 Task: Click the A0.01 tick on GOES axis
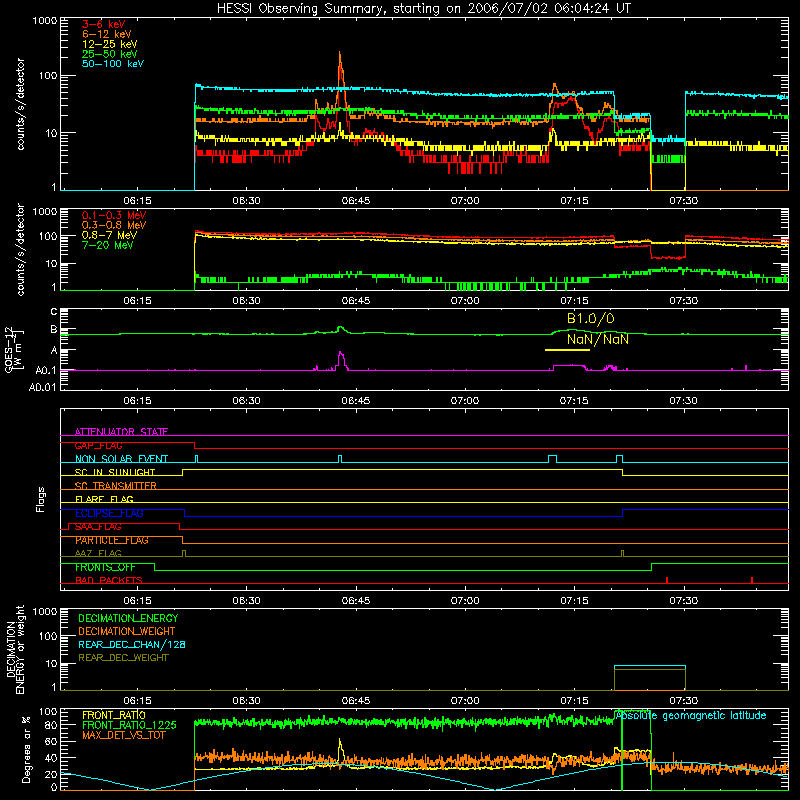point(43,387)
